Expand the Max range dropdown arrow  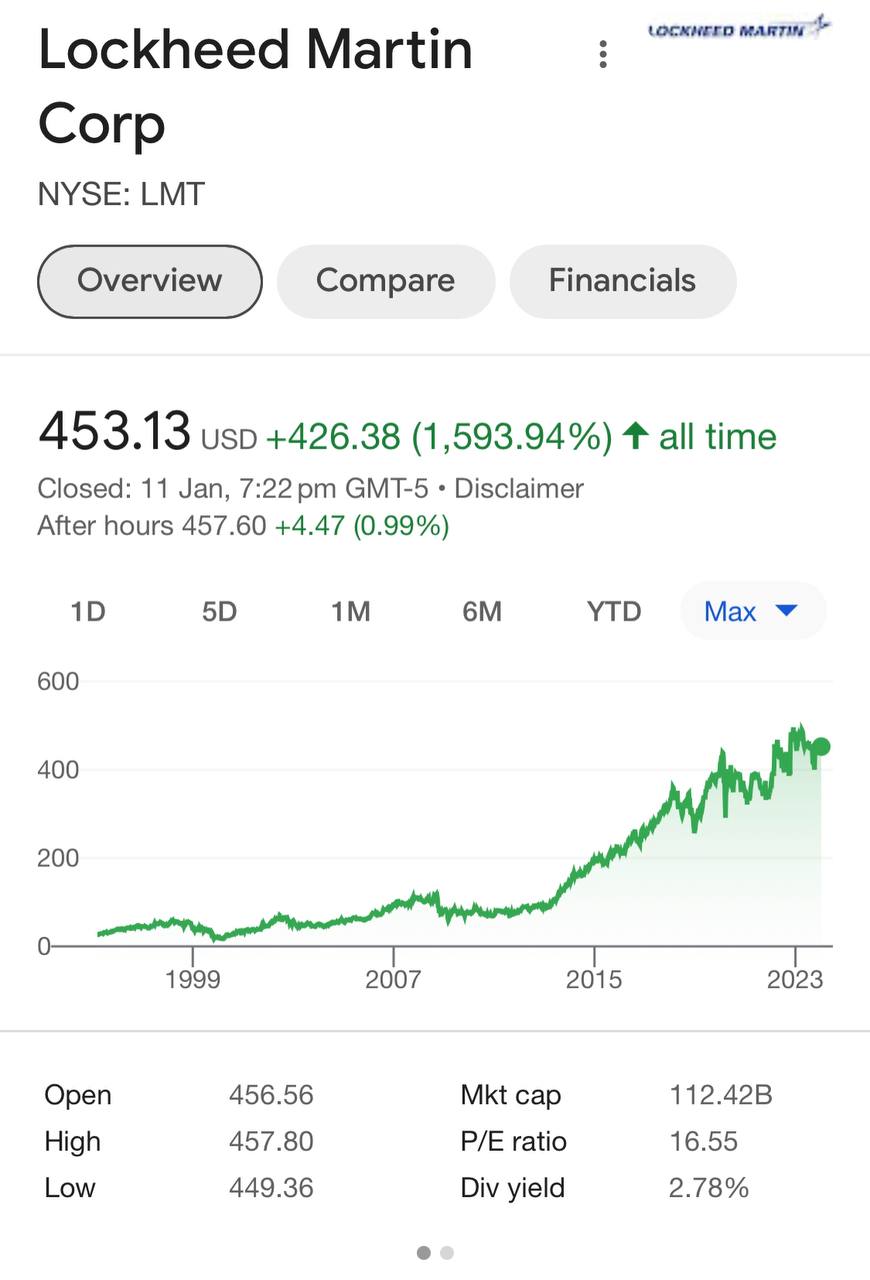pos(786,610)
